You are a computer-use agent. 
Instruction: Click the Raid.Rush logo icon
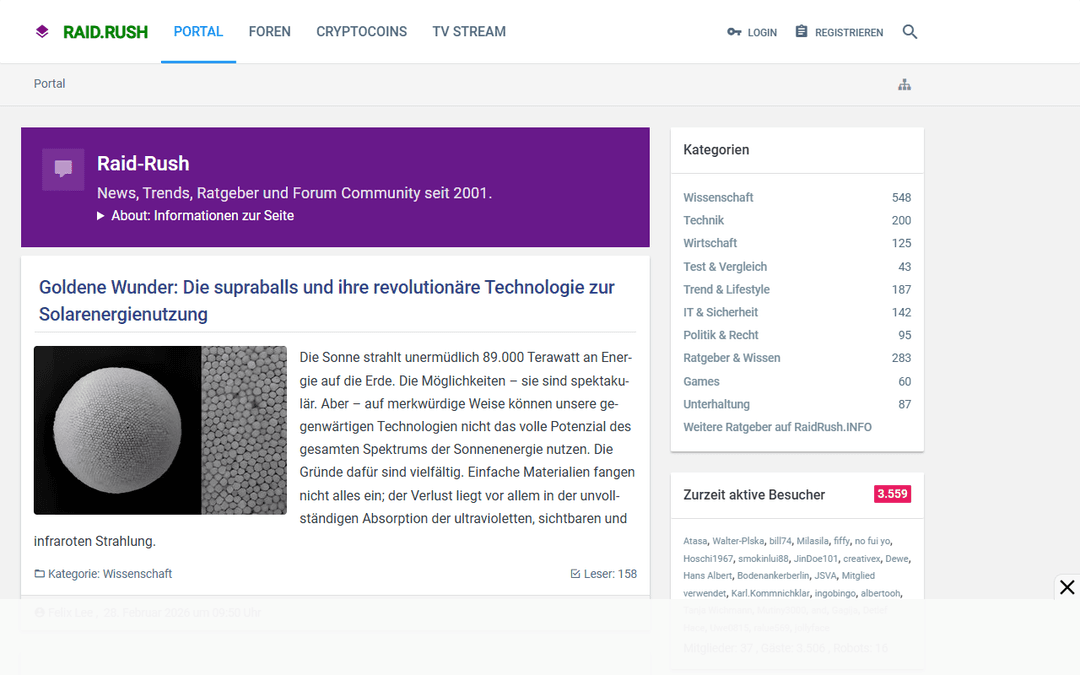pos(42,32)
